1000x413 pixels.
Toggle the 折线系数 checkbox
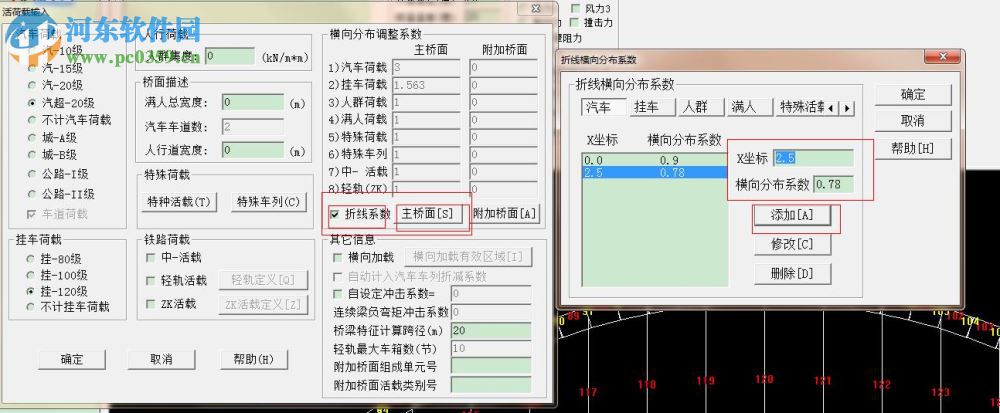coord(335,215)
